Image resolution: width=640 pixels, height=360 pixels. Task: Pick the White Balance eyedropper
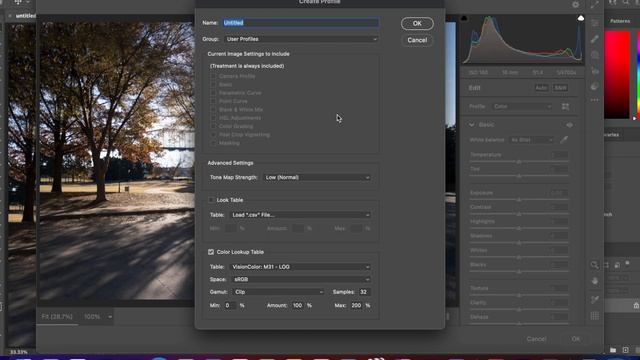564,140
